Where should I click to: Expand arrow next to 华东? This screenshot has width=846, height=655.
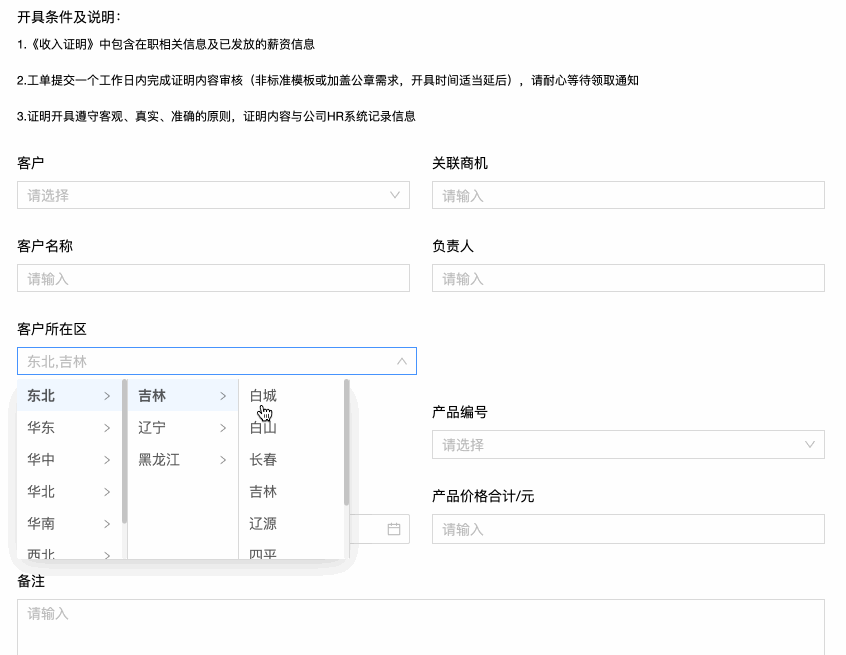(107, 428)
